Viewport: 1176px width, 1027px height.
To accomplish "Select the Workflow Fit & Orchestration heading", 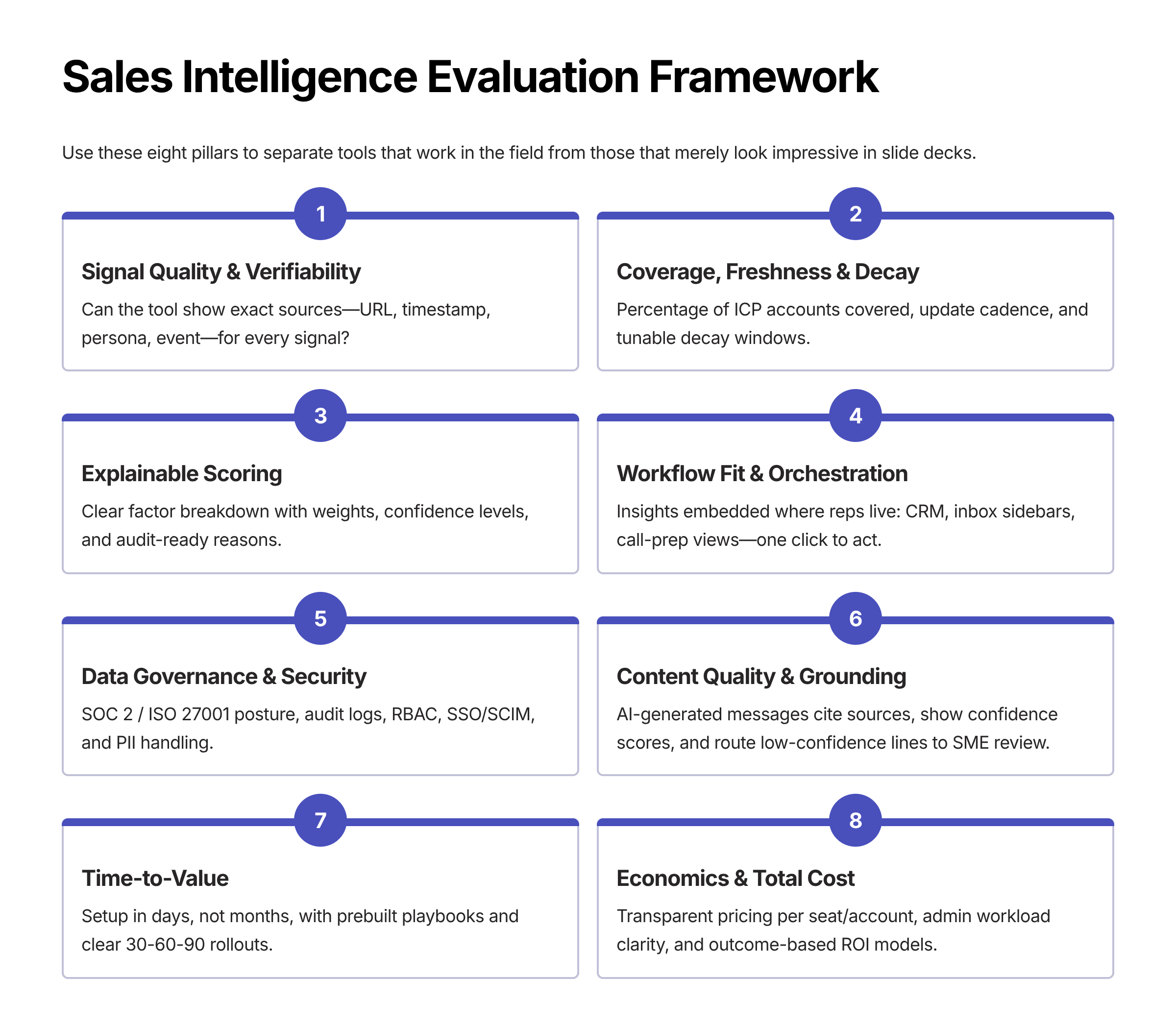I will coord(761,474).
